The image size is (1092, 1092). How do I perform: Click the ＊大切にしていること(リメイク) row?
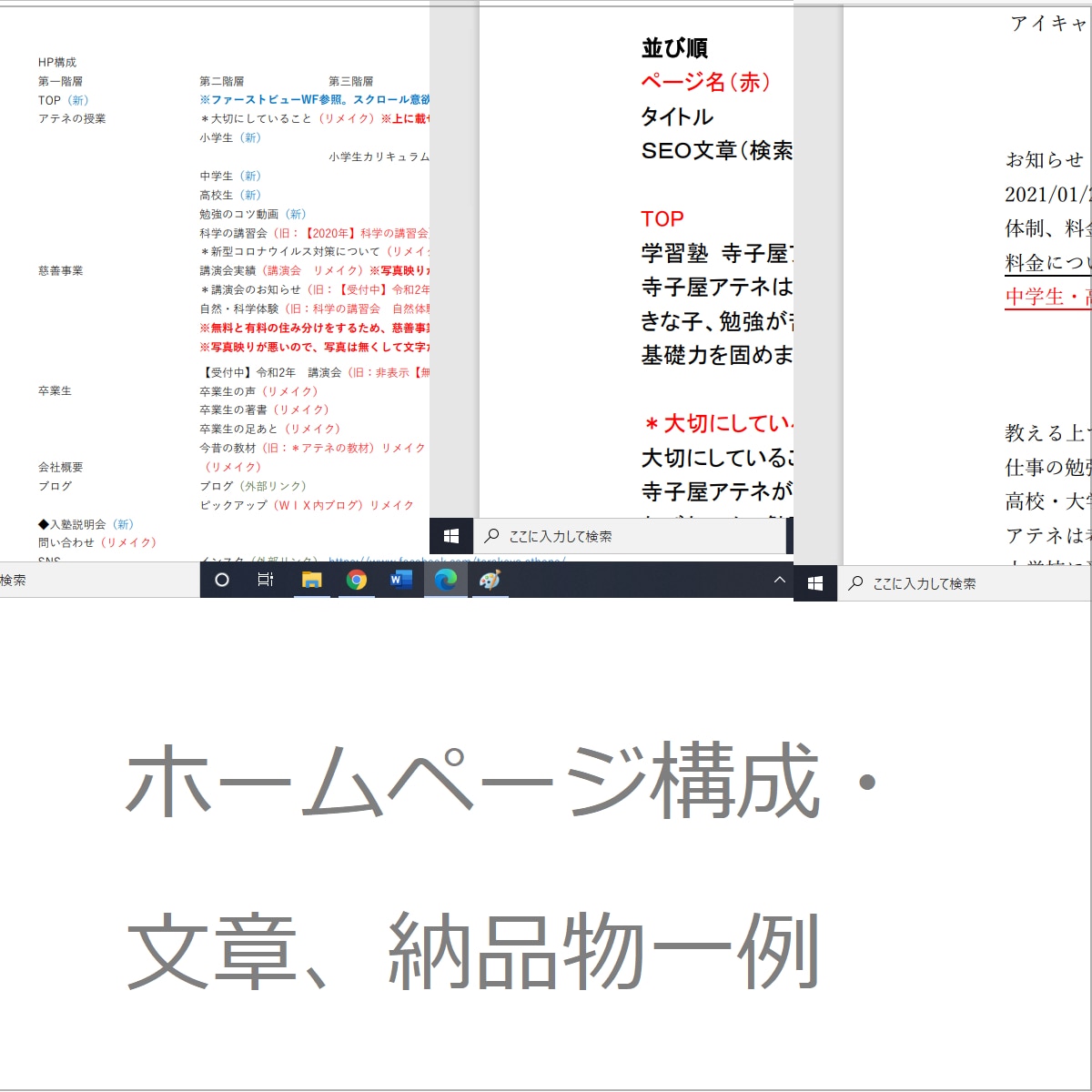(x=315, y=118)
